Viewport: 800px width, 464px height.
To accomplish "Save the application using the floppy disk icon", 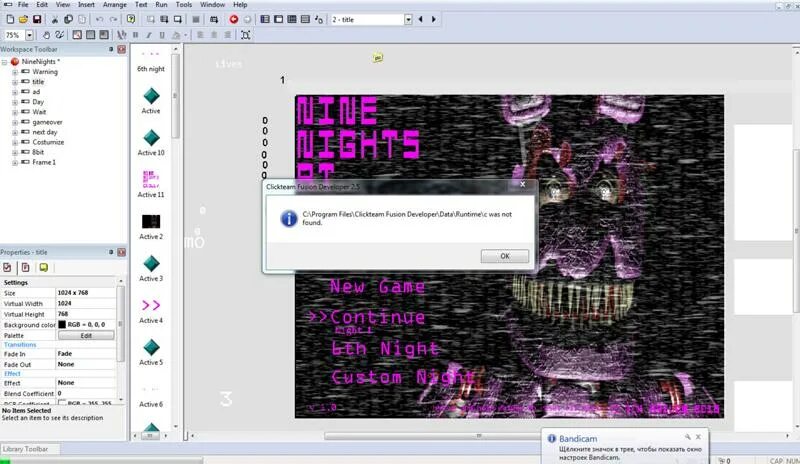I will pyautogui.click(x=37, y=19).
